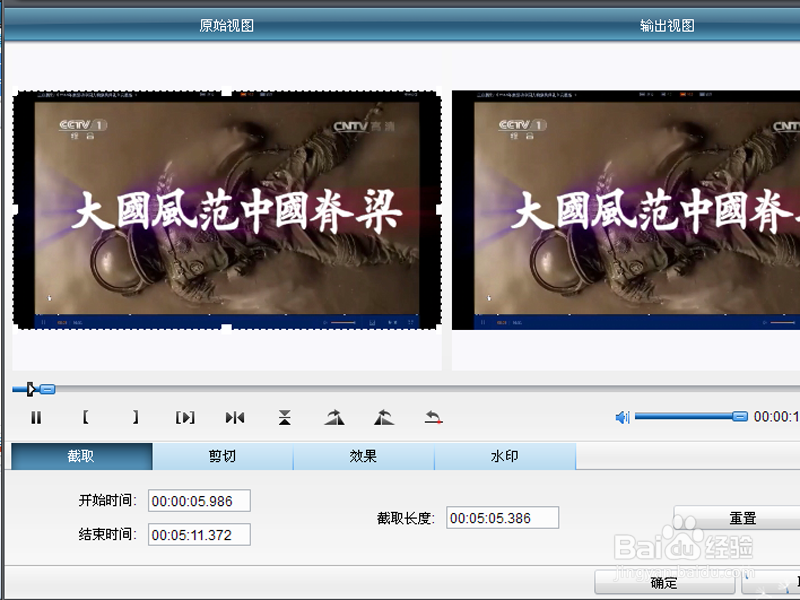This screenshot has width=800, height=600.
Task: Click the 输出视图 header label
Action: click(667, 25)
